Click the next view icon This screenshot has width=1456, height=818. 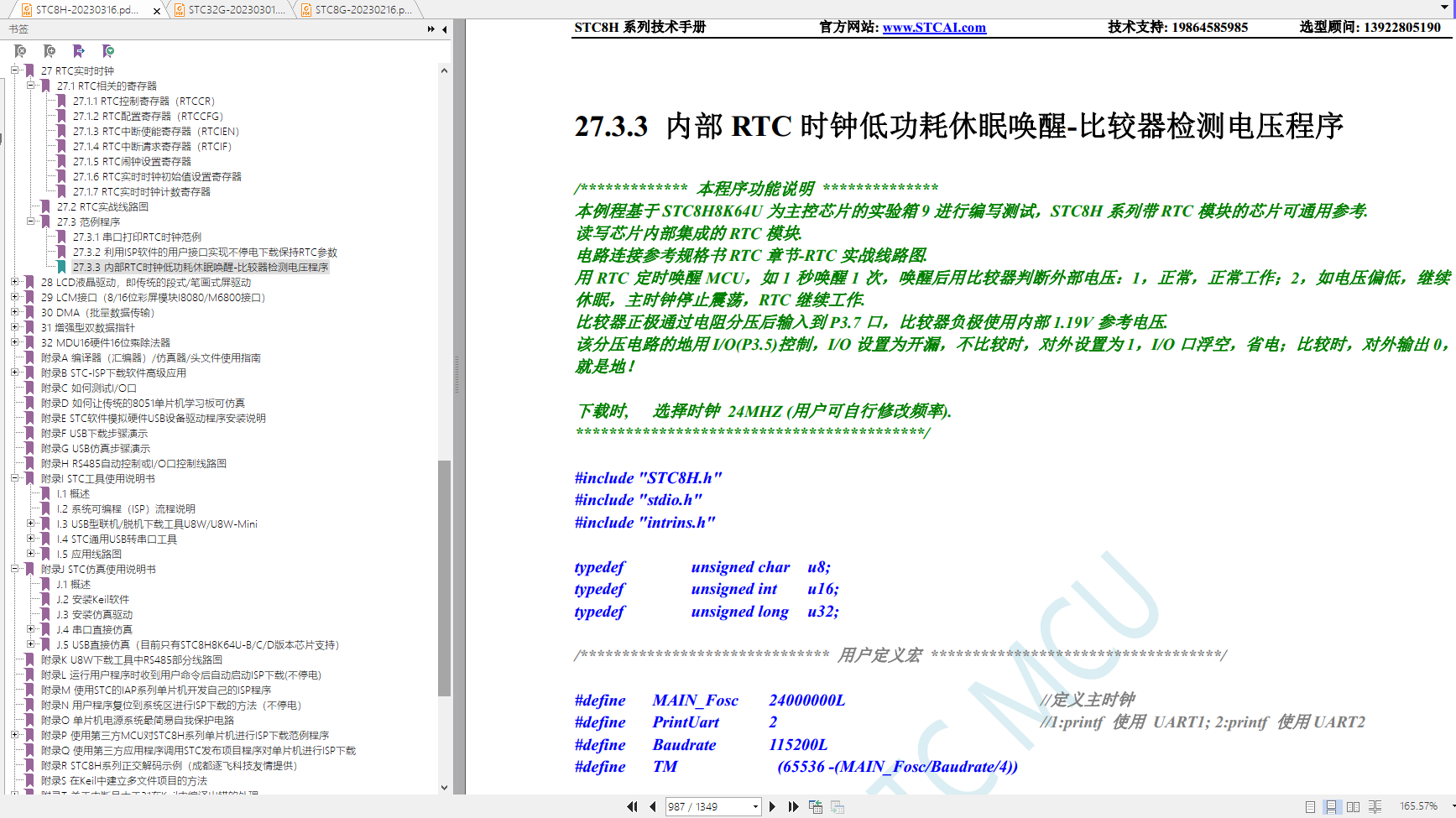click(837, 806)
